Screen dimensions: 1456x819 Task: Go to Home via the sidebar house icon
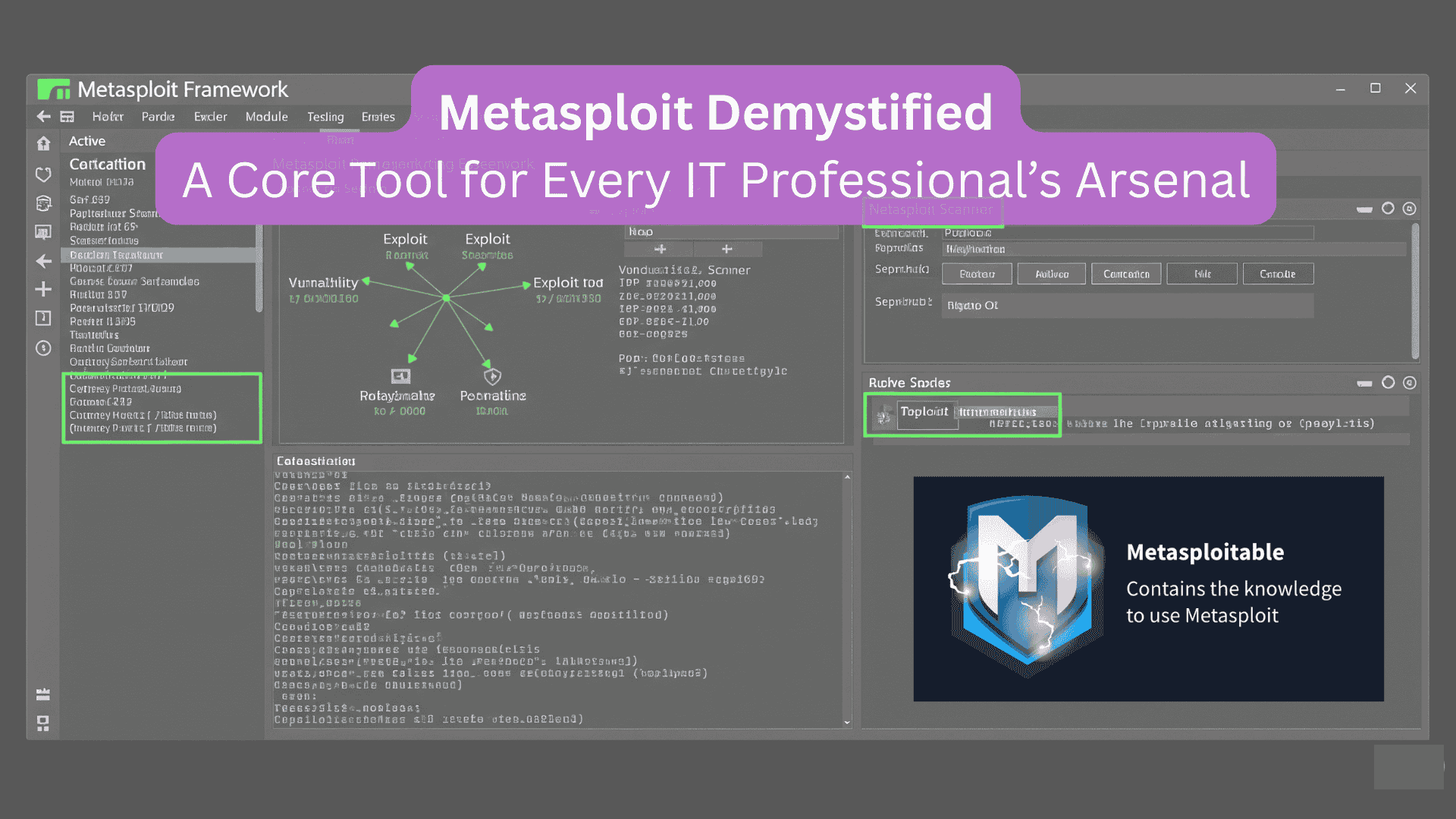coord(43,143)
